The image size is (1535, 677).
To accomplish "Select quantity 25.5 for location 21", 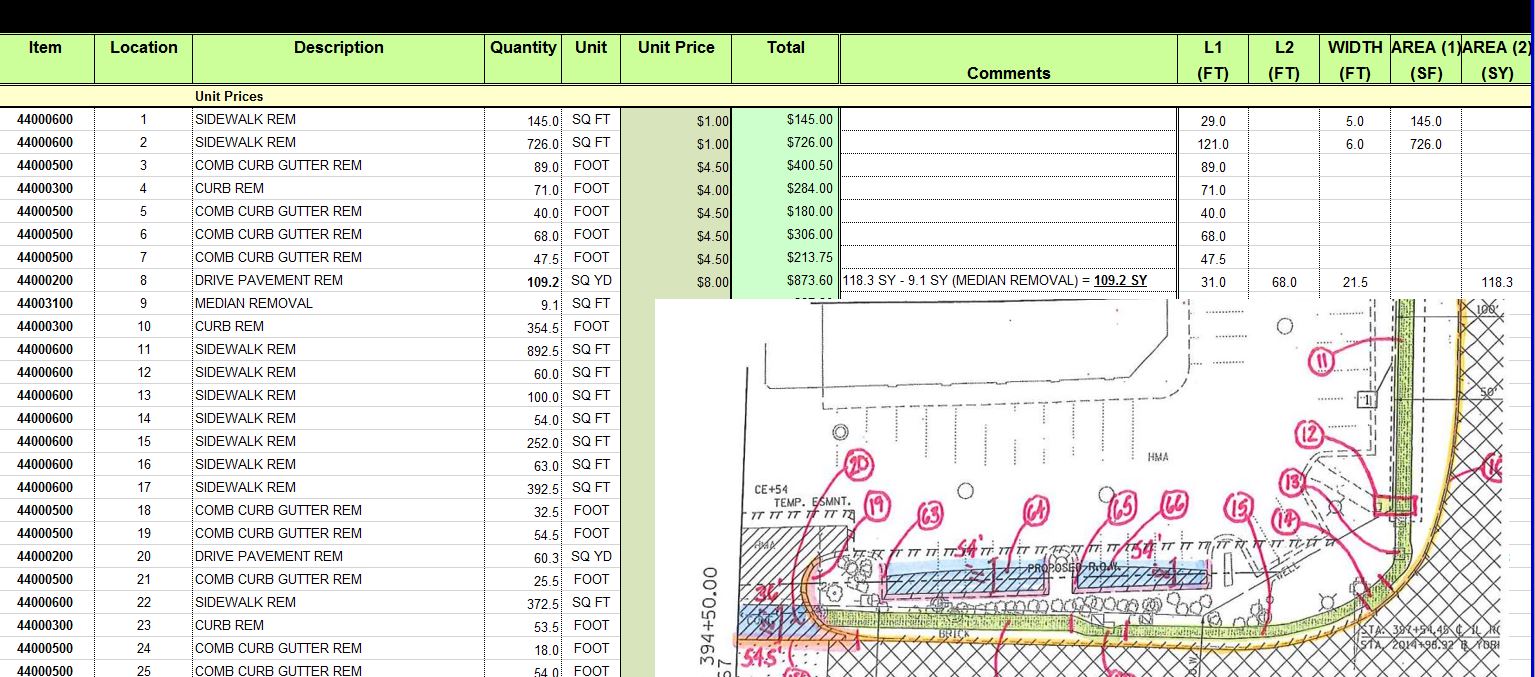I will [x=523, y=581].
